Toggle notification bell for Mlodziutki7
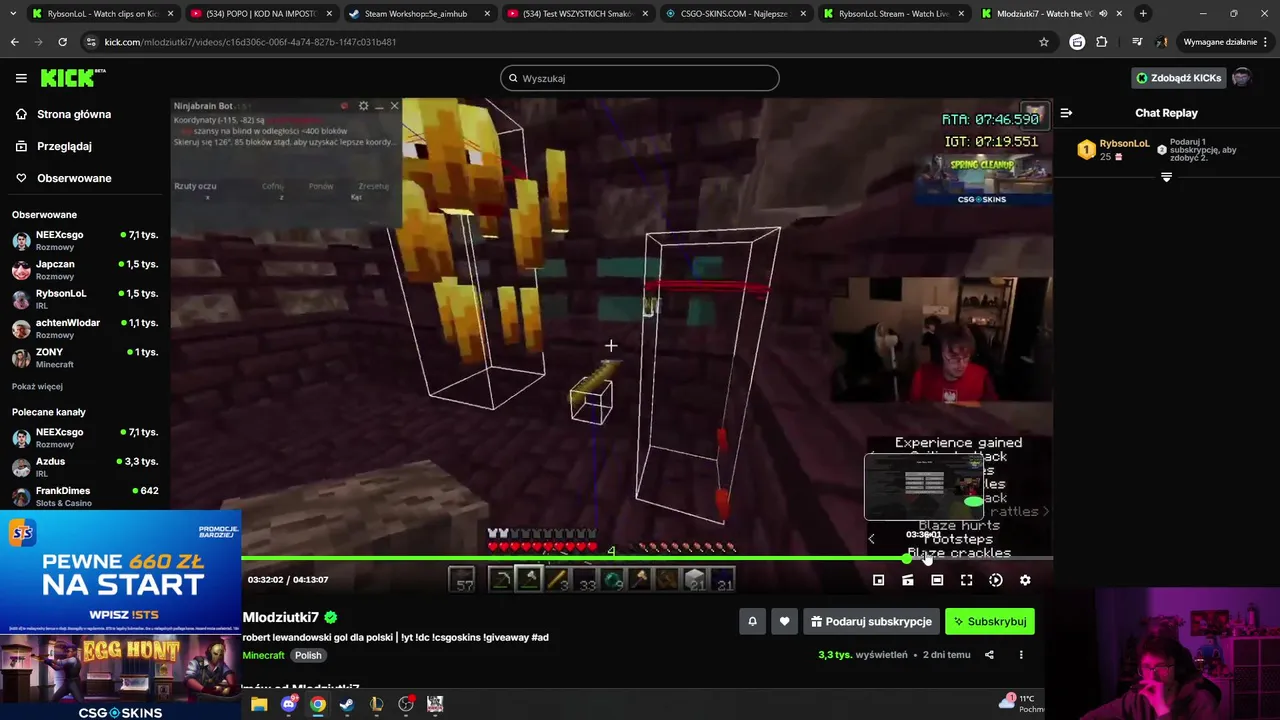 [752, 621]
